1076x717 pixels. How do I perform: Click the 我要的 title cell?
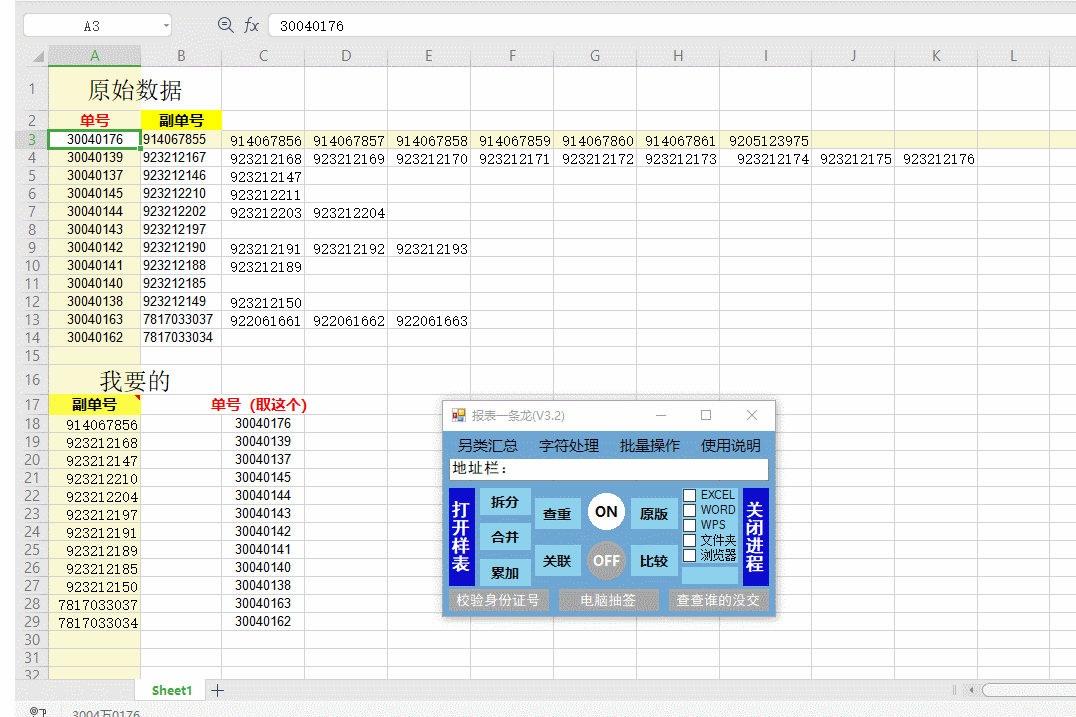click(134, 380)
